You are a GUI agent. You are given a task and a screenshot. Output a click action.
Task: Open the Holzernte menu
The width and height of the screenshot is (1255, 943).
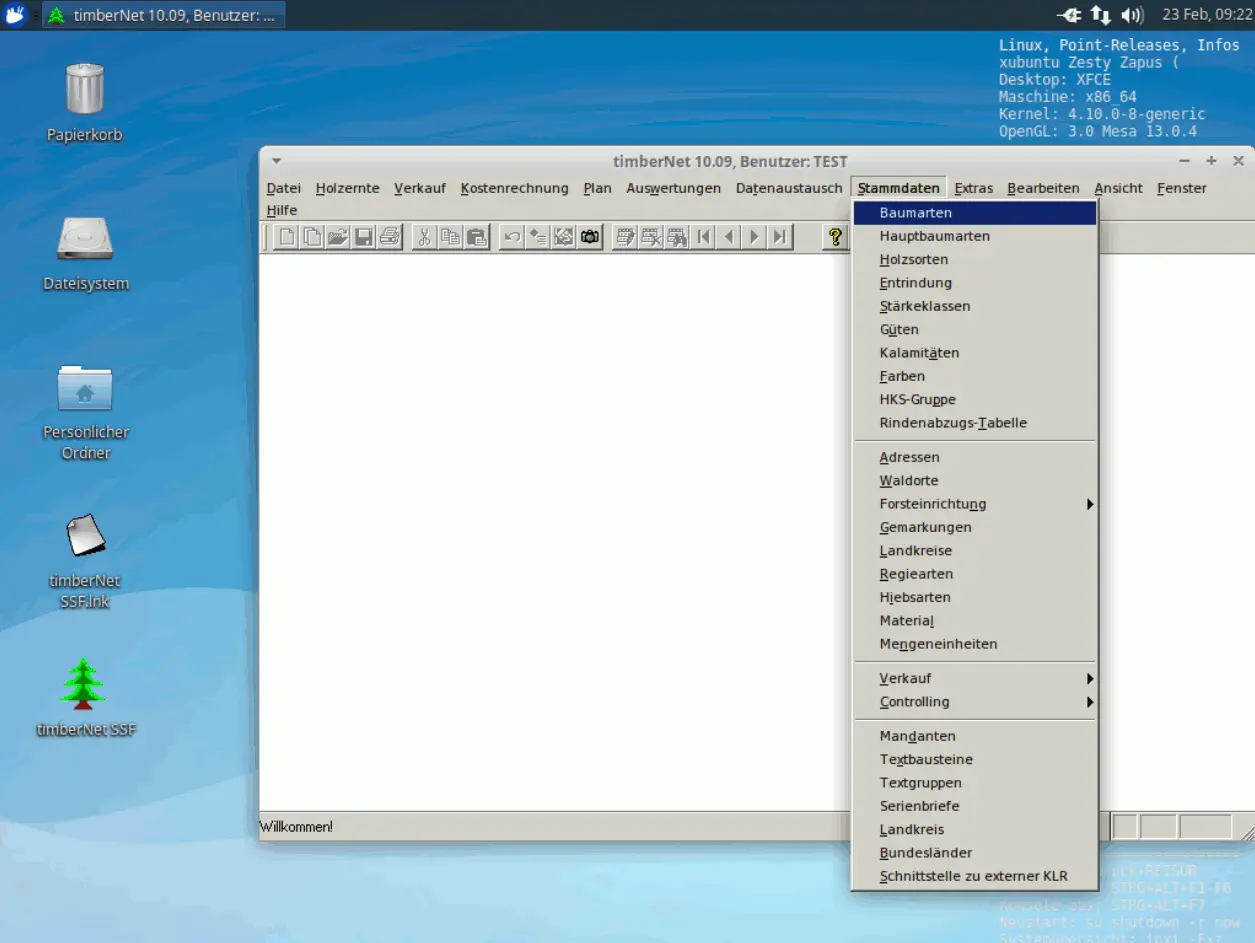(x=347, y=188)
